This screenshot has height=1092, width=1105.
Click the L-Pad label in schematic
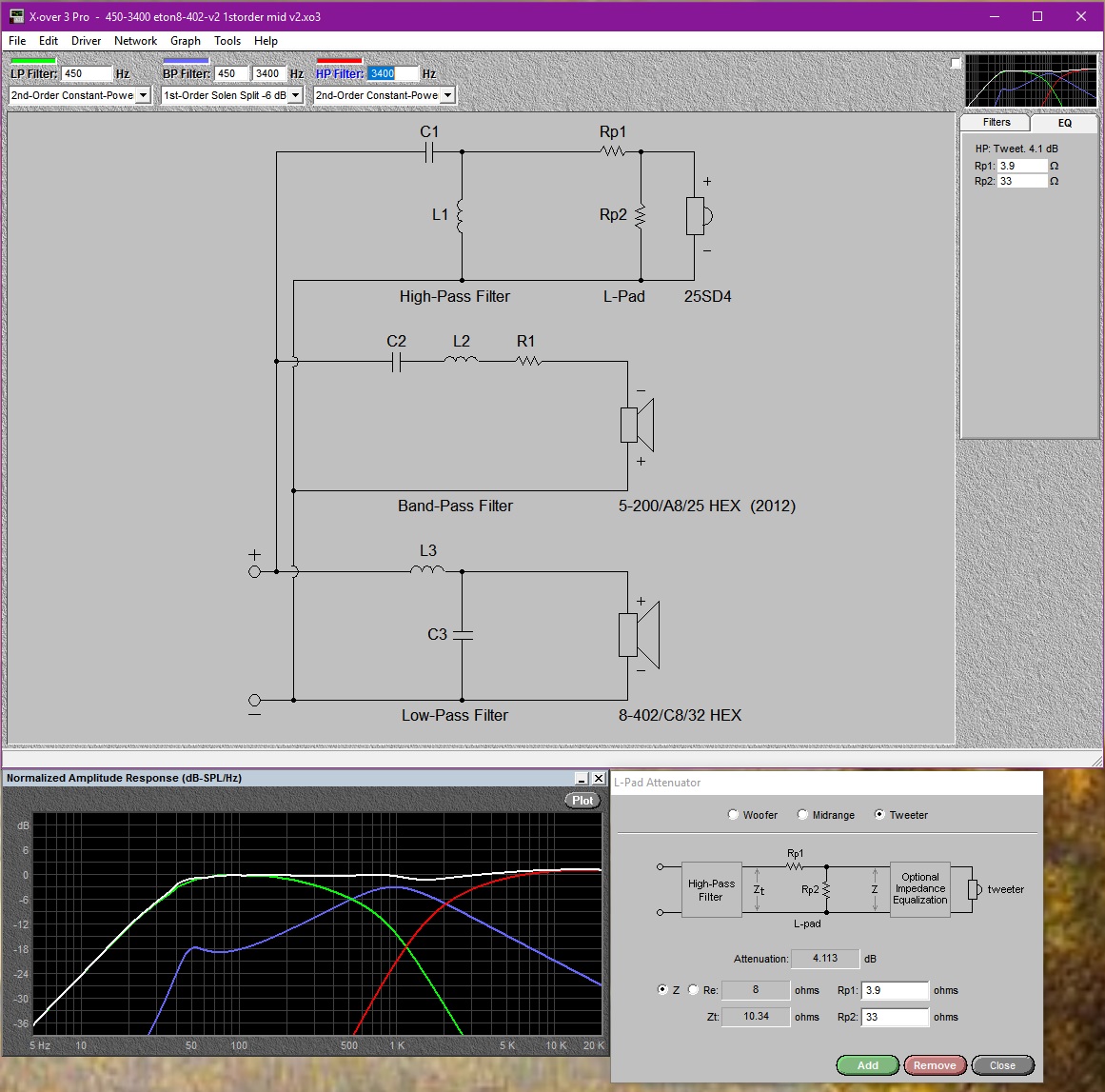point(623,296)
